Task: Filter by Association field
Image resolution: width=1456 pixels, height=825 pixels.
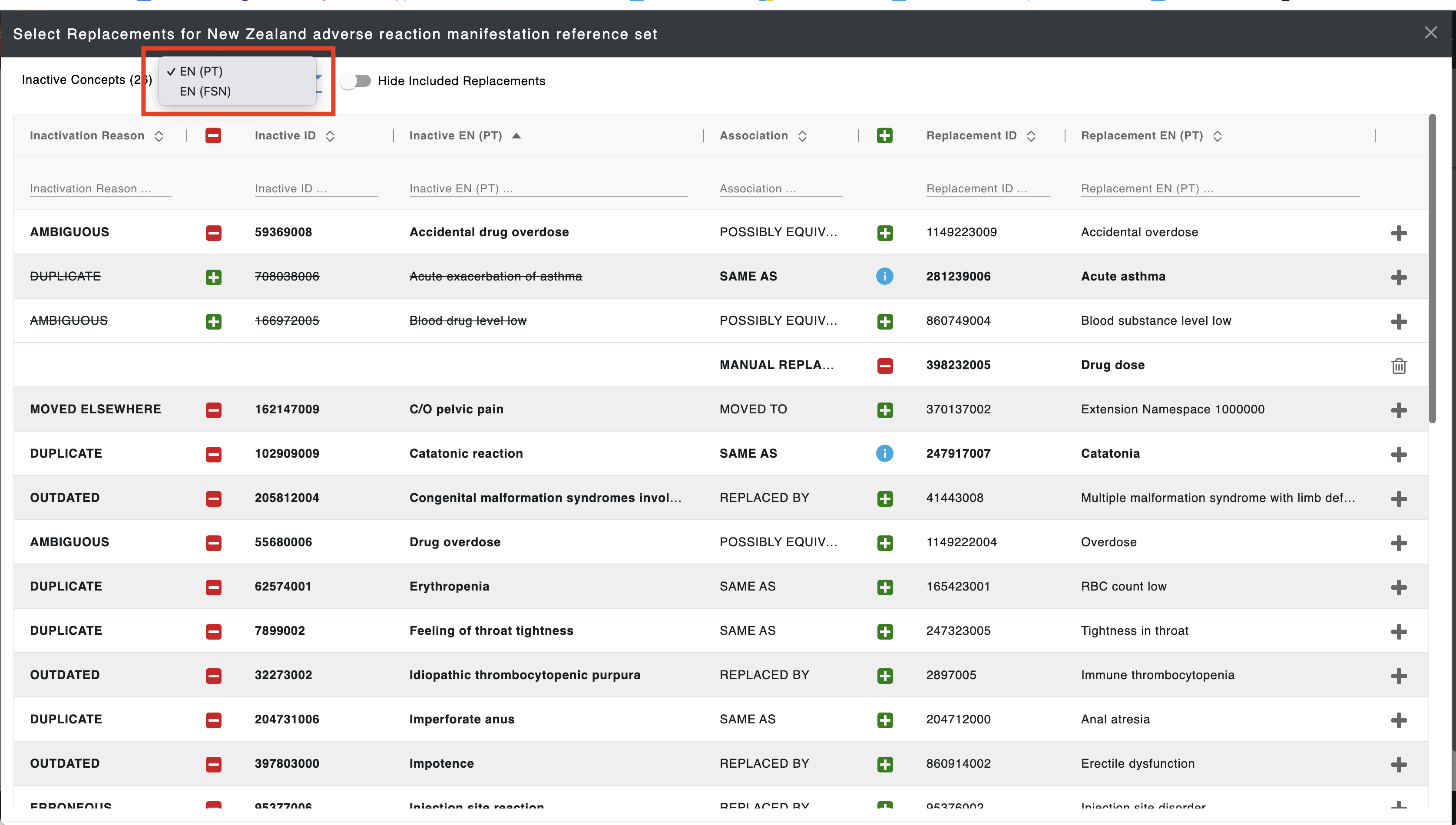Action: coord(781,188)
